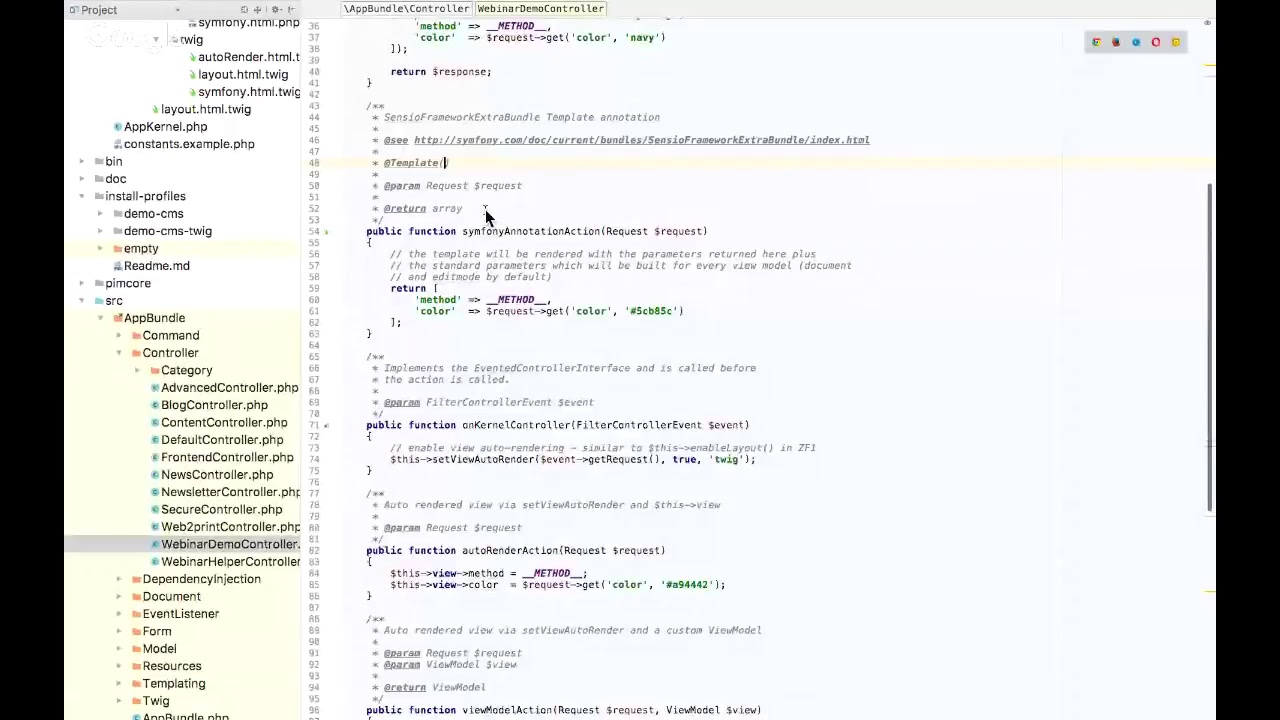Viewport: 1280px width, 720px height.
Task: Select the \AppBundle\Controller breadcrumb
Action: click(x=406, y=8)
